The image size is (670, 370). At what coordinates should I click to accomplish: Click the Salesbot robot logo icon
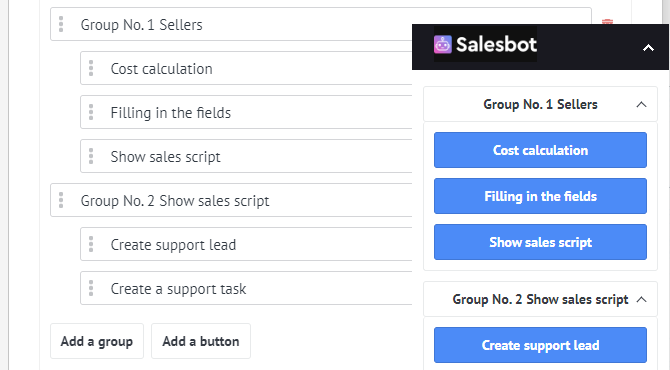pyautogui.click(x=442, y=44)
